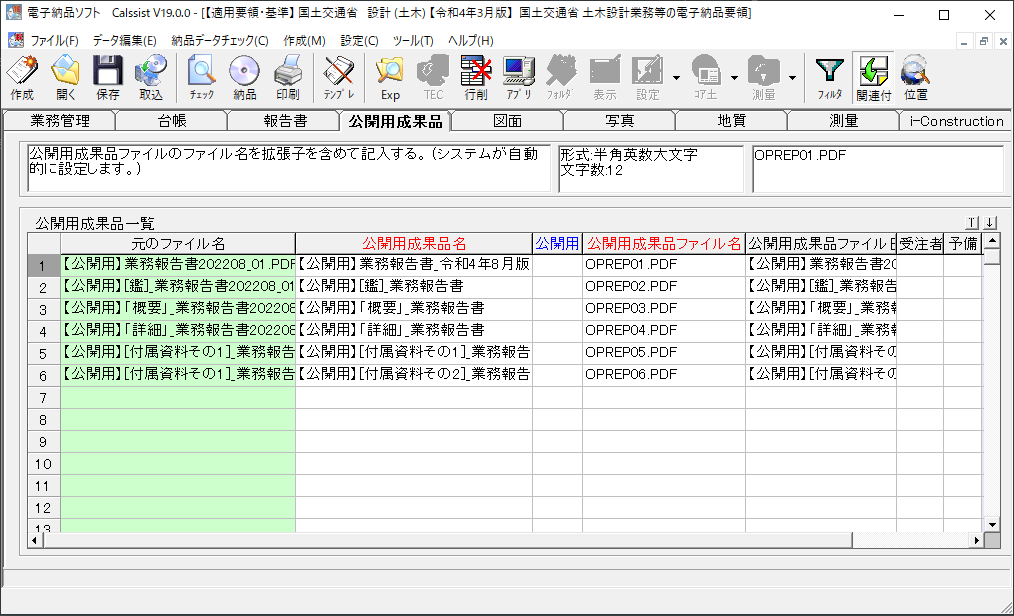Open a file with the 開く icon
Screen dimensions: 1014x616
click(65, 78)
